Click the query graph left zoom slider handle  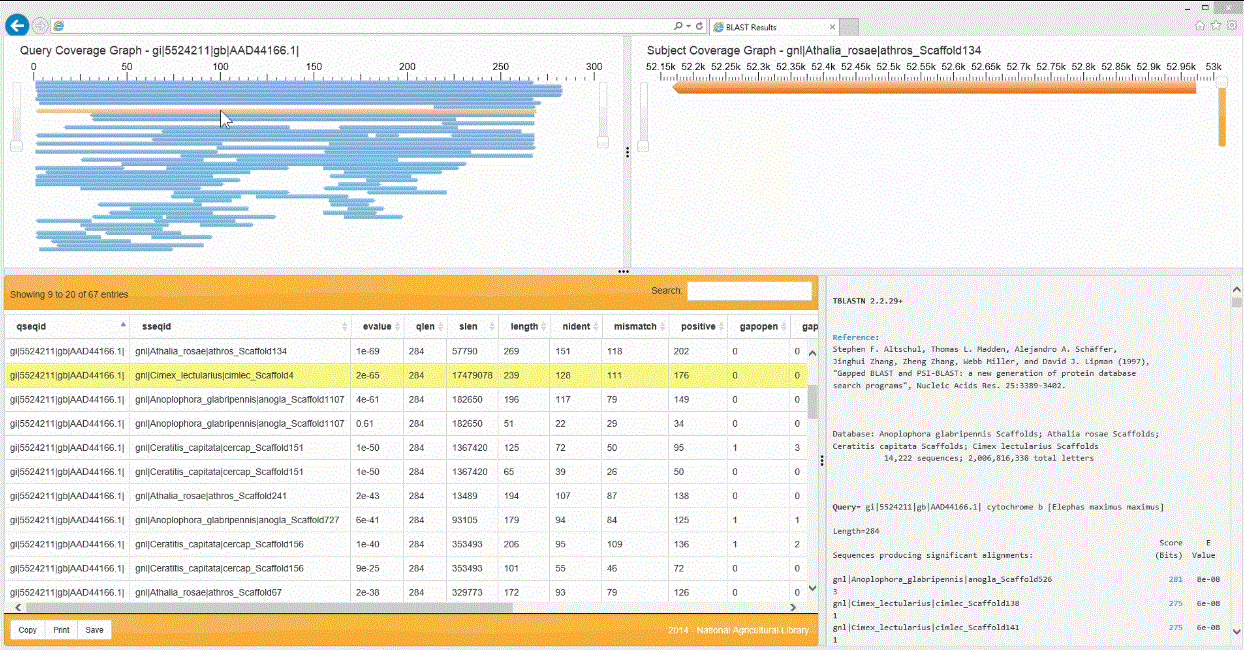(x=16, y=147)
